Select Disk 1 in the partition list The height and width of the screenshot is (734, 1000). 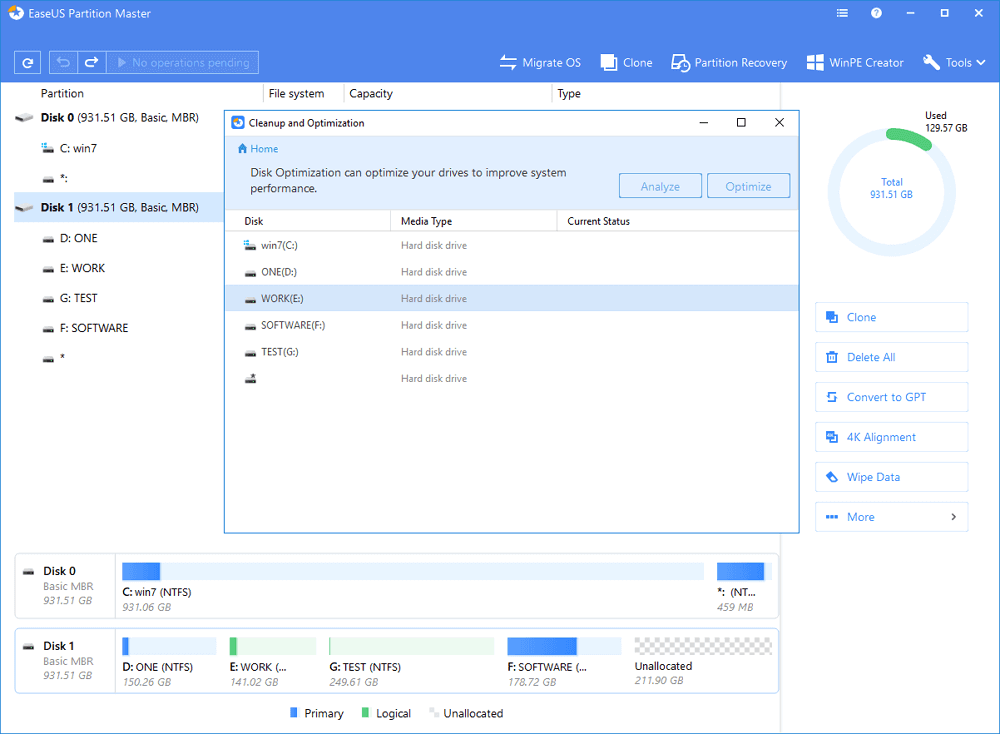pos(119,207)
